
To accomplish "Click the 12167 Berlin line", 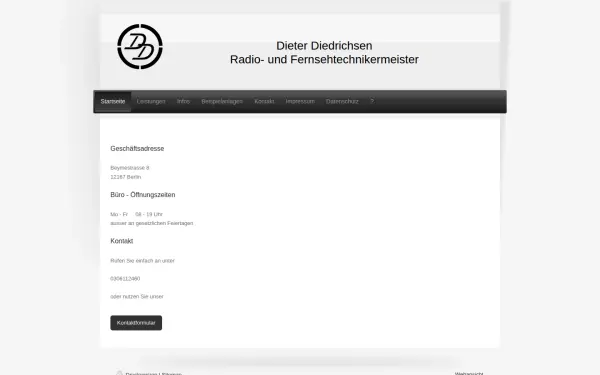I will 126,177.
